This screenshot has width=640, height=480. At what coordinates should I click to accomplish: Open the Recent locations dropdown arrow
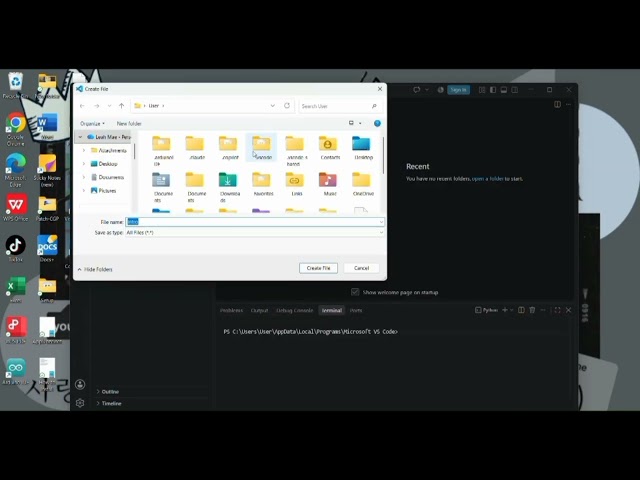coord(109,106)
